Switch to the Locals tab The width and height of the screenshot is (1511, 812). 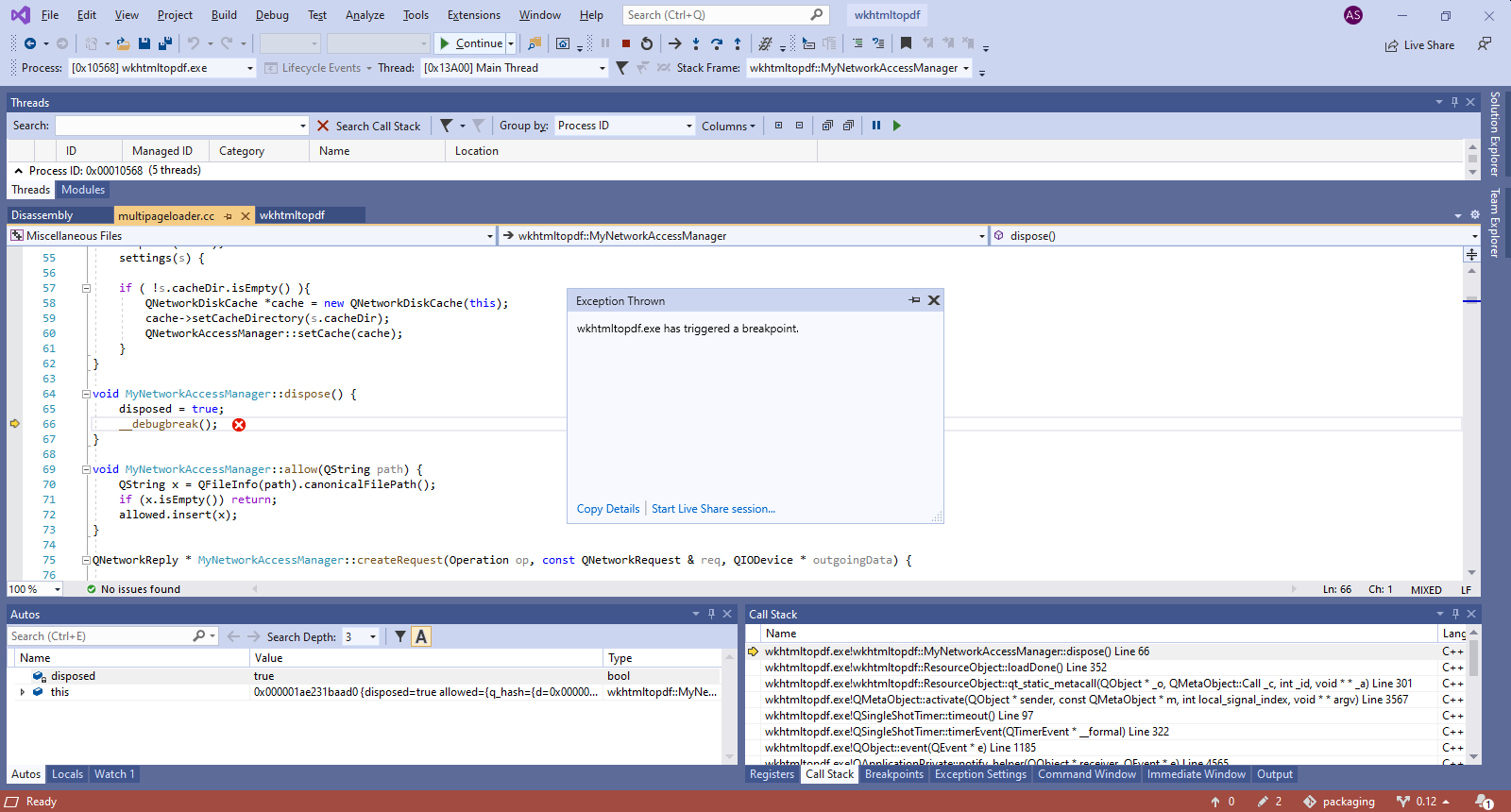point(67,774)
